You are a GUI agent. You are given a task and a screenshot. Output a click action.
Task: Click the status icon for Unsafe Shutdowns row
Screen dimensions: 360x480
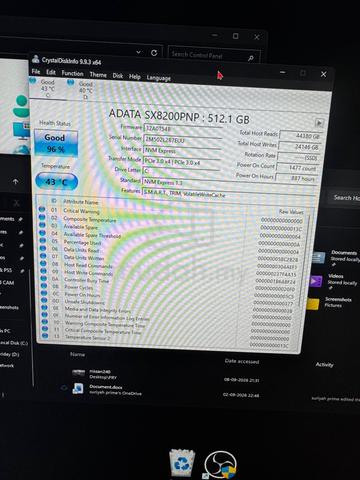pyautogui.click(x=44, y=300)
